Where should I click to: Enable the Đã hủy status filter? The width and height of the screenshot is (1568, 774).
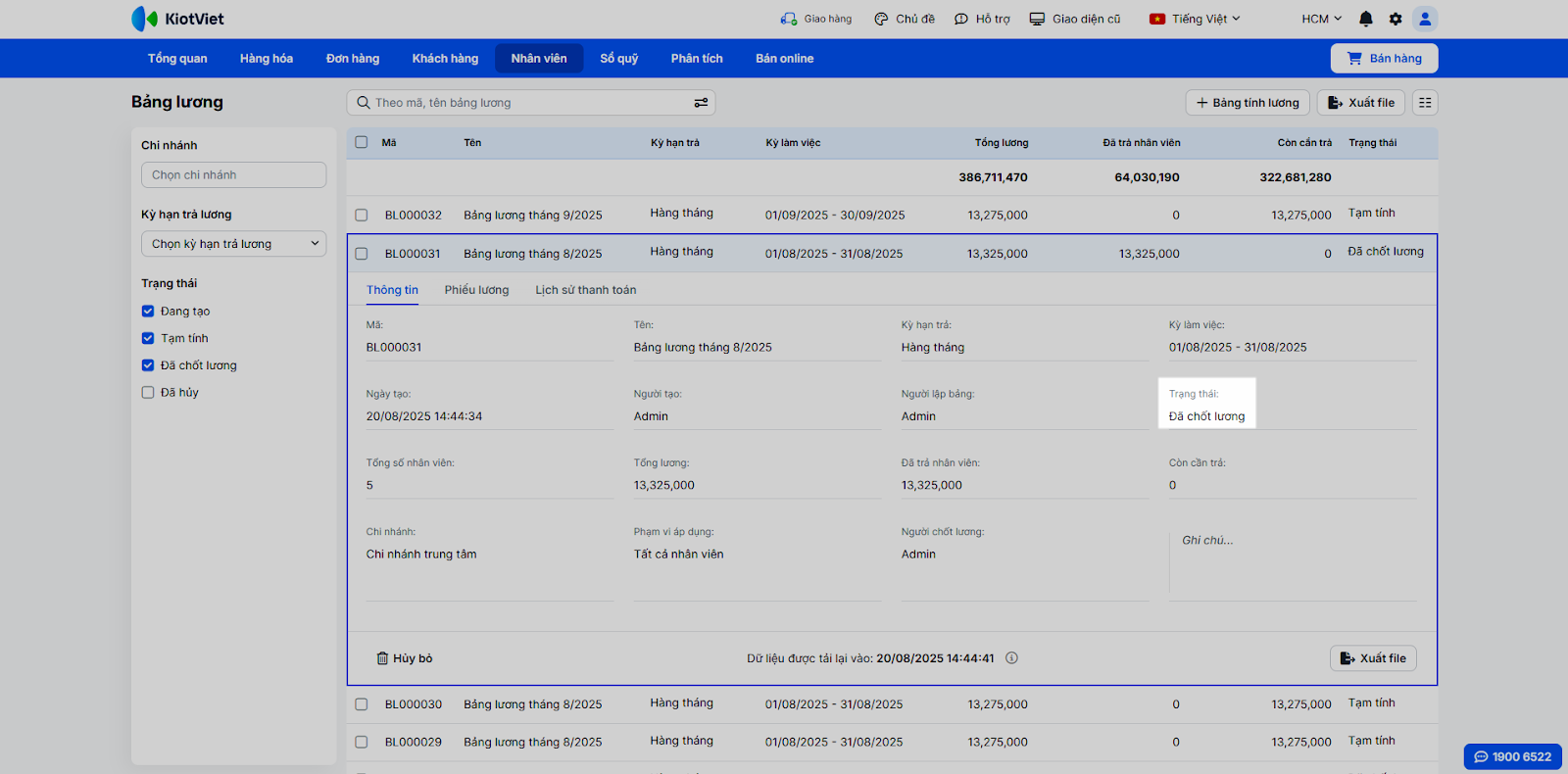(x=148, y=393)
